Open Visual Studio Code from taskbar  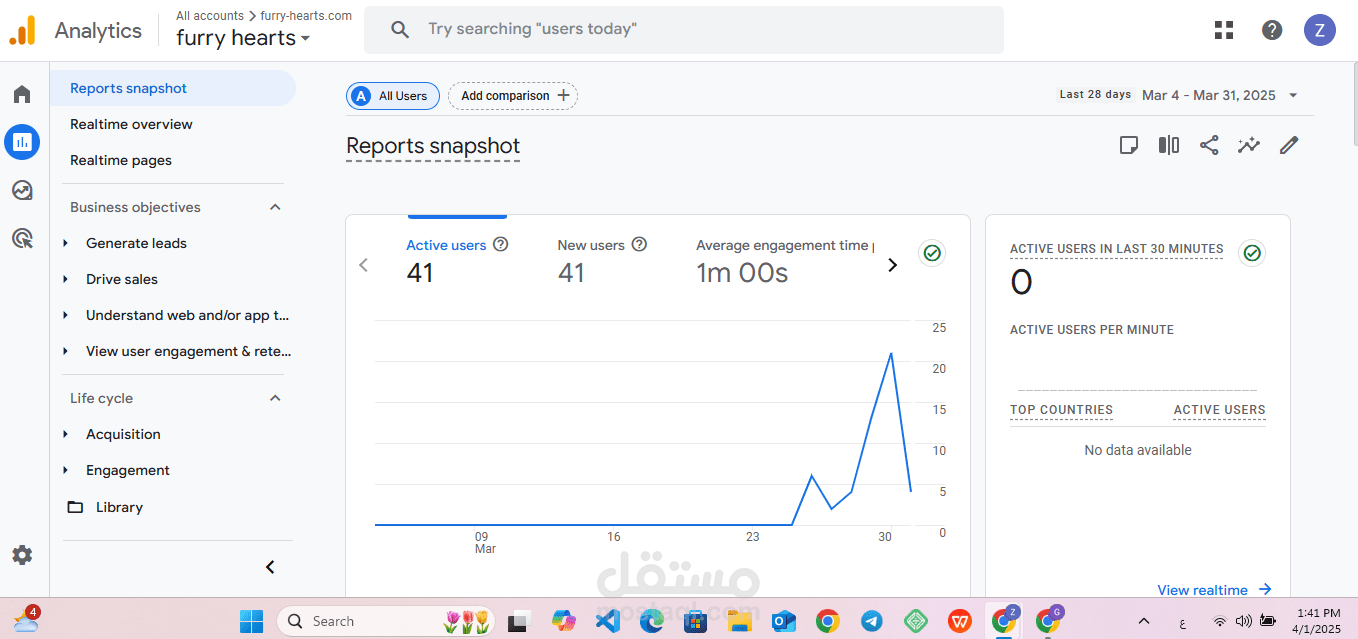pyautogui.click(x=607, y=621)
